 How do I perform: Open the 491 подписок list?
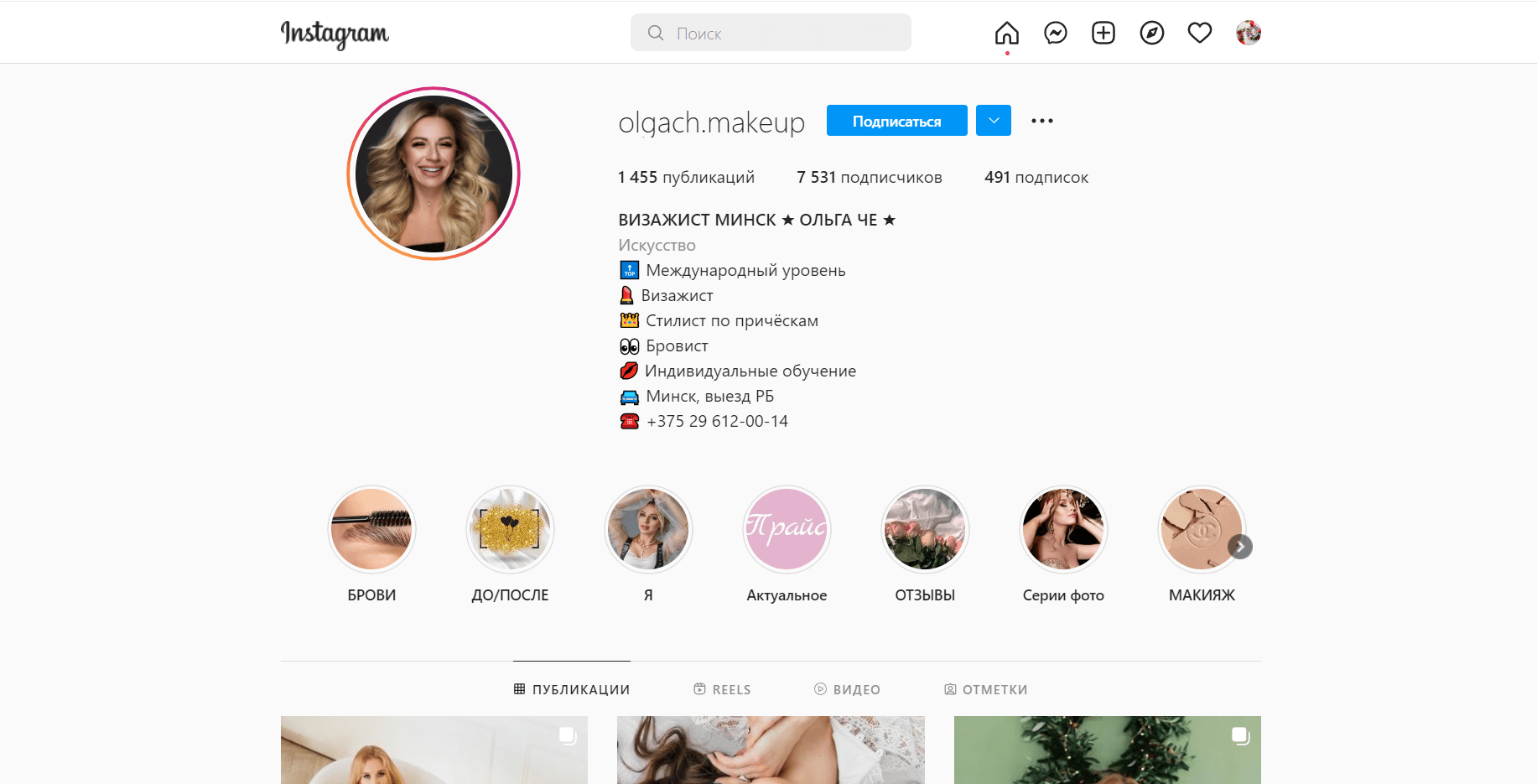click(x=1036, y=177)
